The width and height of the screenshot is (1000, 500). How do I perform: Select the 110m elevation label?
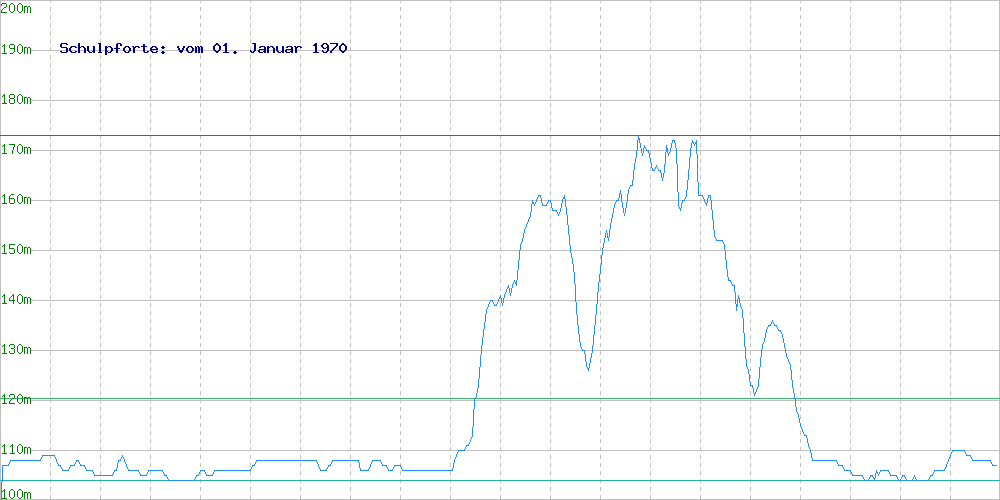click(17, 449)
